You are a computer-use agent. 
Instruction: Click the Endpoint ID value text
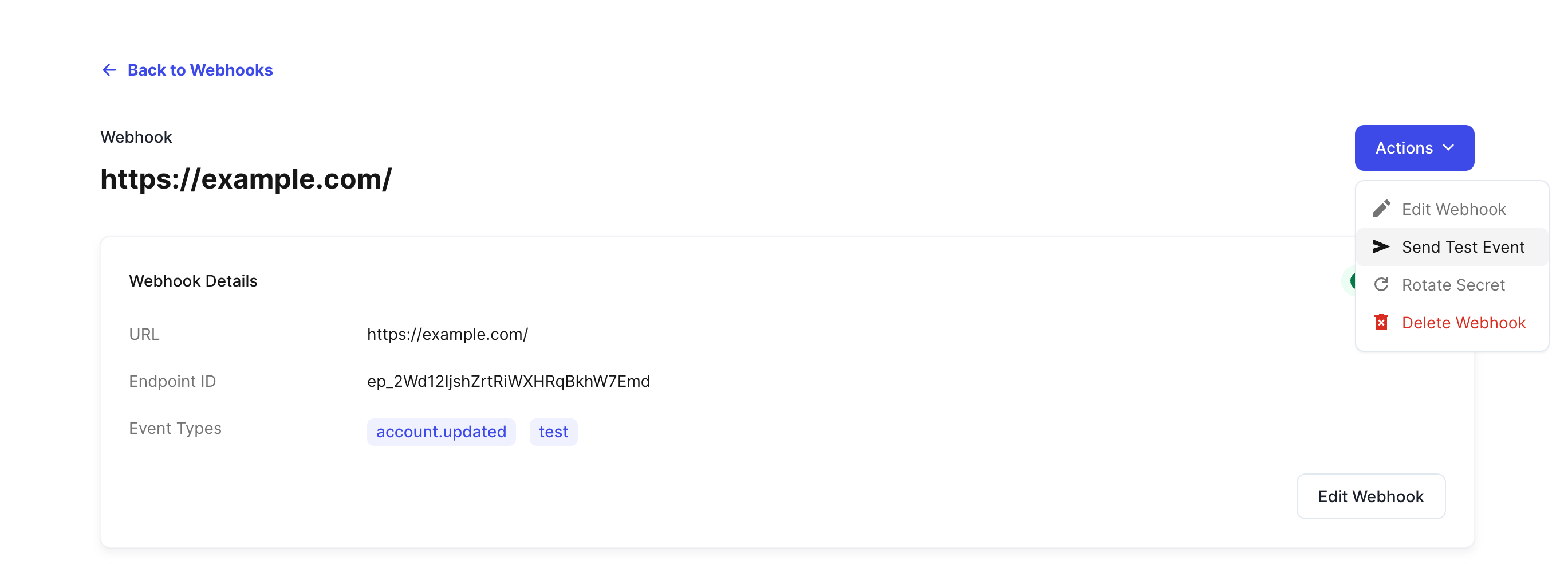pos(509,381)
